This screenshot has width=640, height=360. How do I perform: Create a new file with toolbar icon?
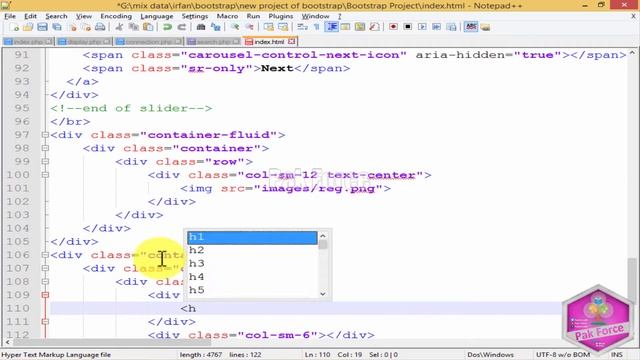[14, 27]
